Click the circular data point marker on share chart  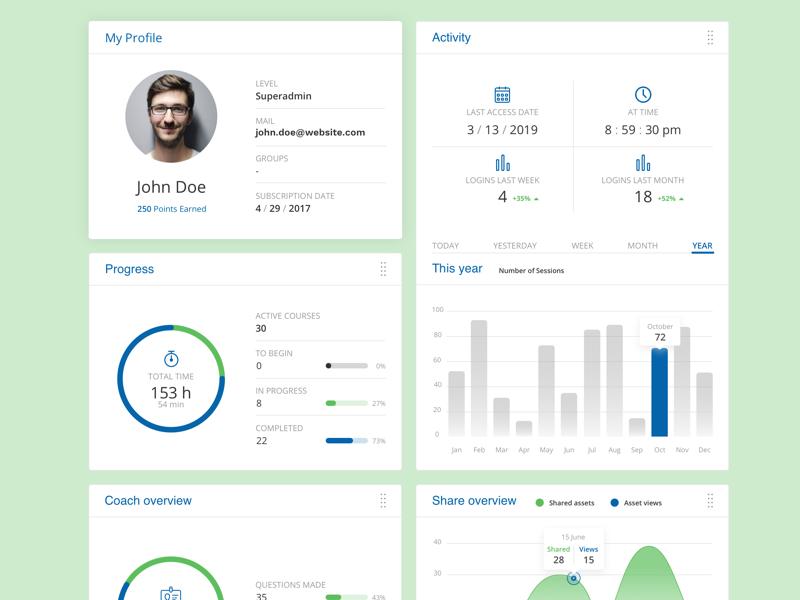[x=573, y=578]
